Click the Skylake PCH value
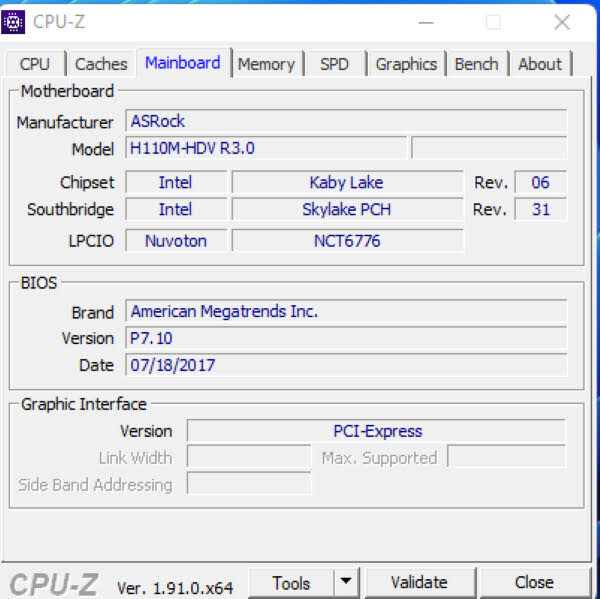Screen dimensions: 600x599 [x=347, y=209]
